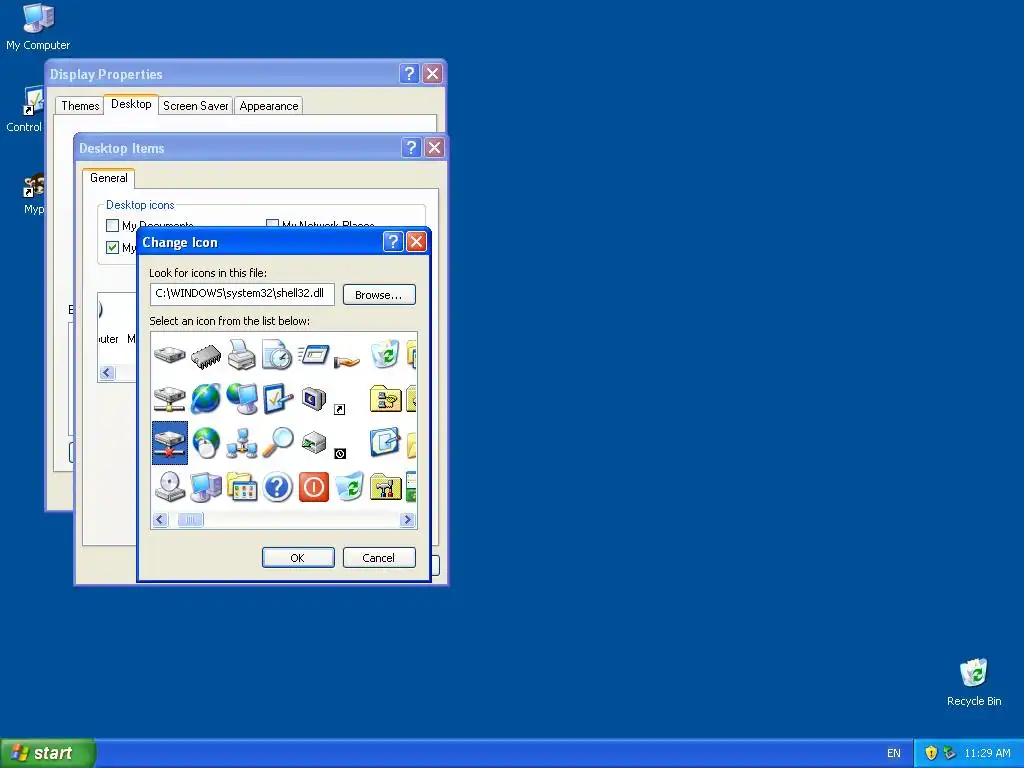Select the drive with green arrow icon
This screenshot has height=768, width=1024.
pos(313,443)
